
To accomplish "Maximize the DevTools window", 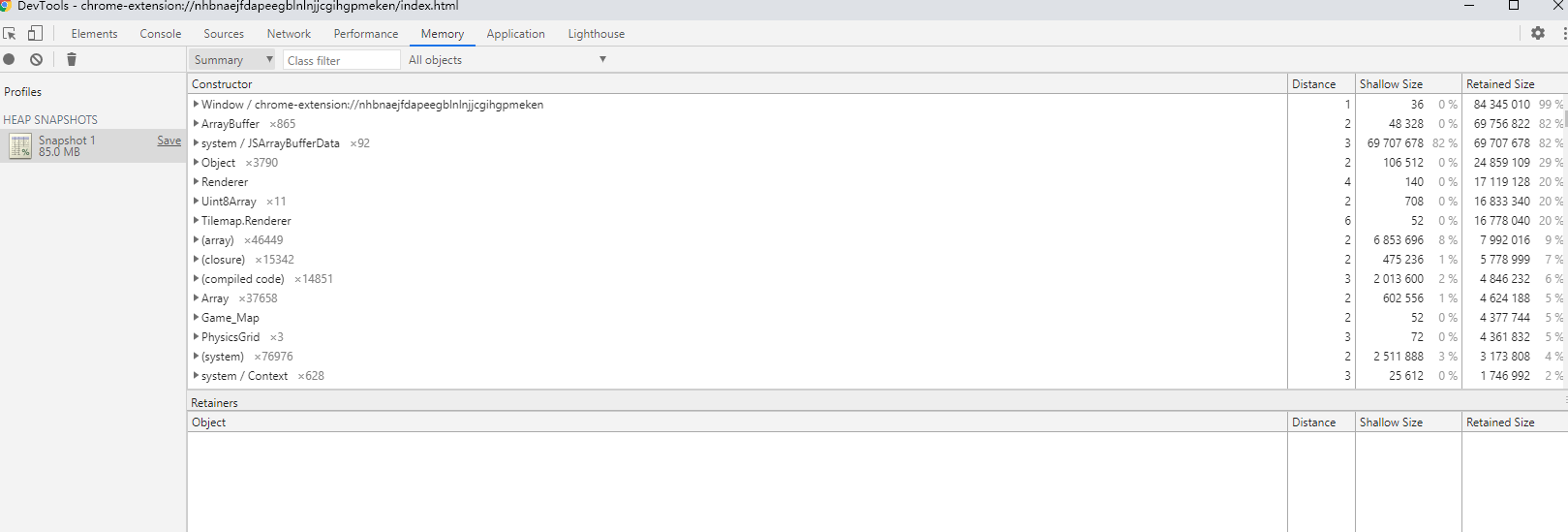I will 1514,6.
